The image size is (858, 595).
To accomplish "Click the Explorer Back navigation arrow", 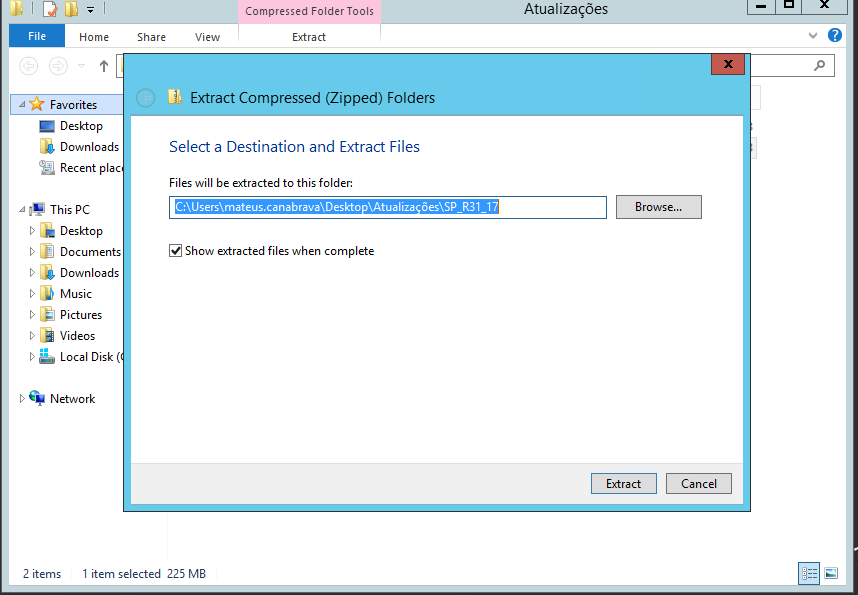I will (x=28, y=66).
